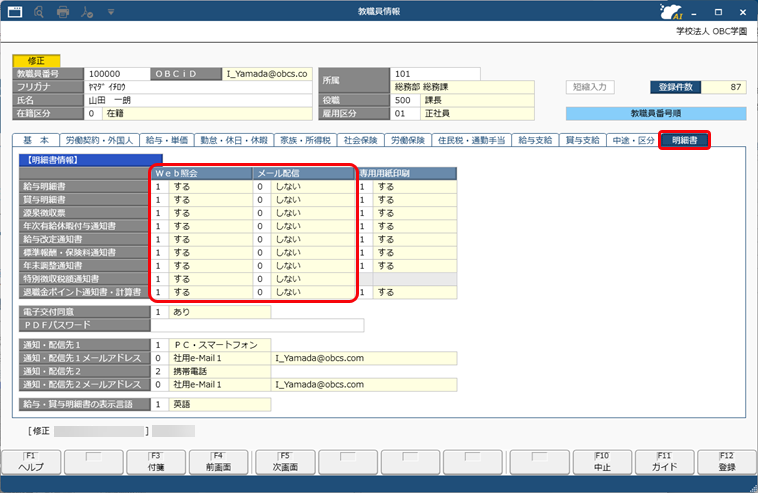Click 通知・配信先2メールアドレス 社用e-Mail 1 field
Image resolution: width=758 pixels, height=493 pixels.
211,385
